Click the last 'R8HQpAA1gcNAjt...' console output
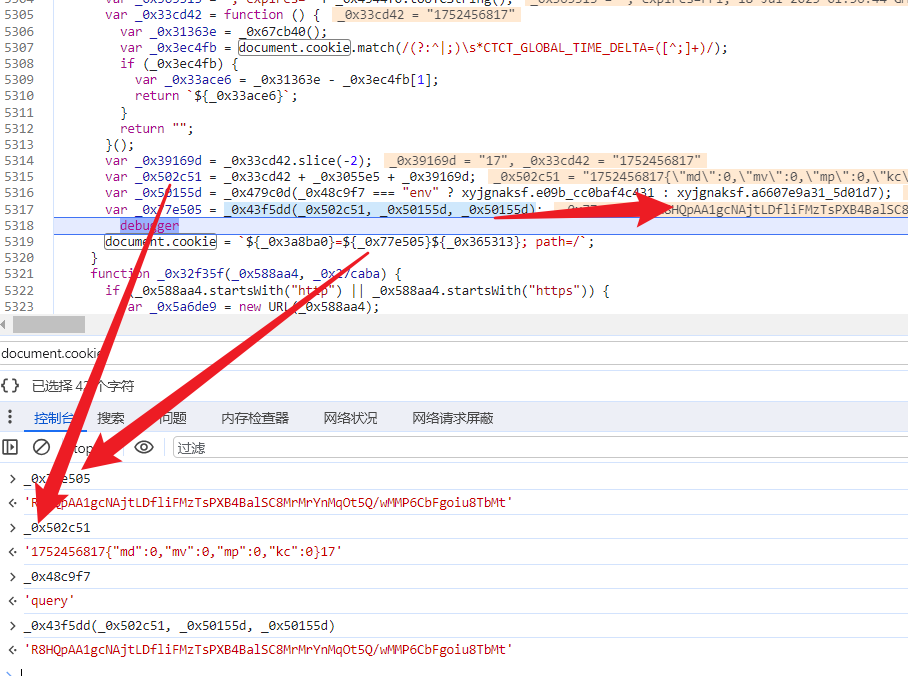The image size is (908, 676). (268, 650)
